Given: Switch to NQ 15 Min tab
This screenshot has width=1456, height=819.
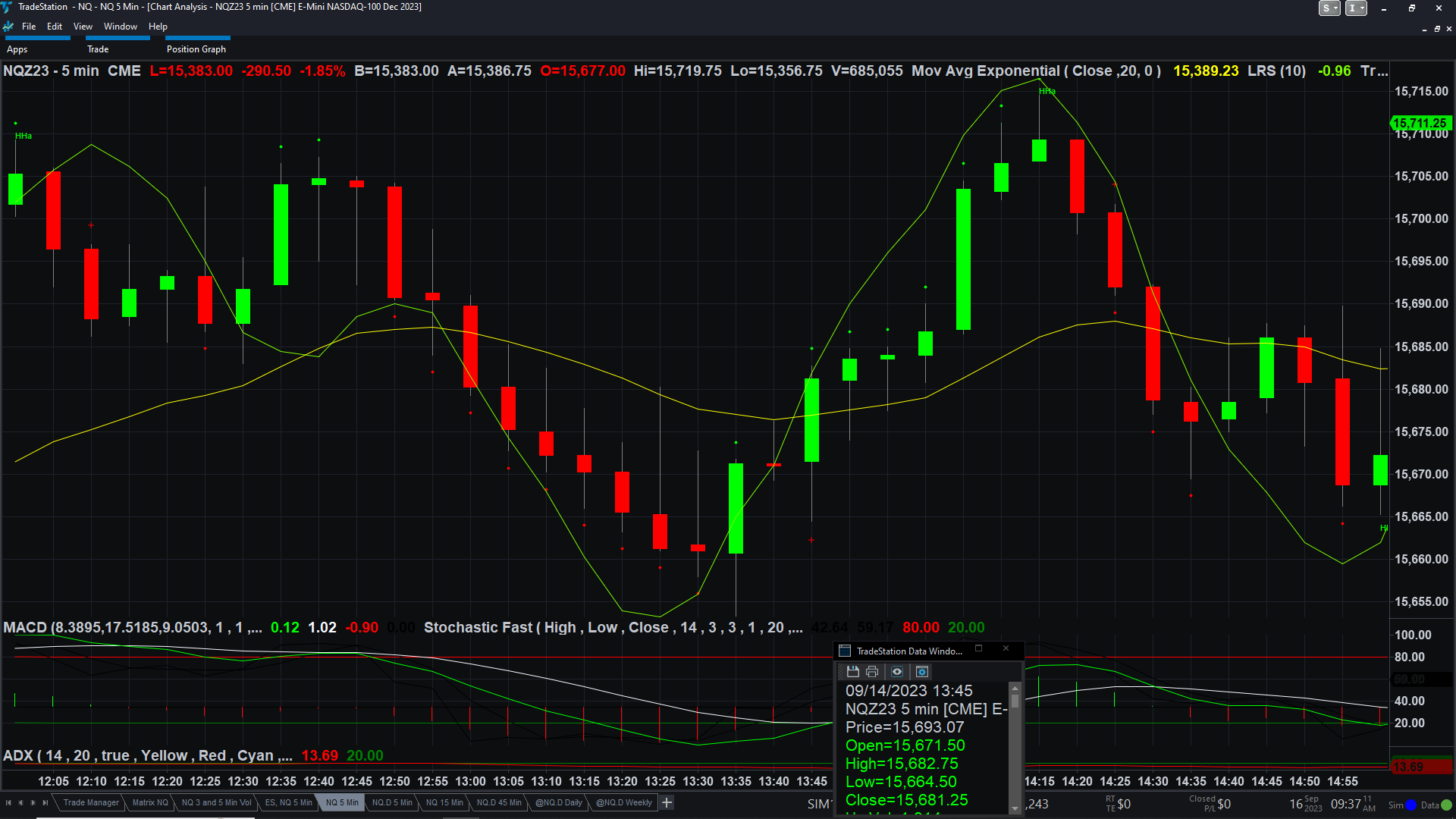Looking at the screenshot, I should [444, 802].
